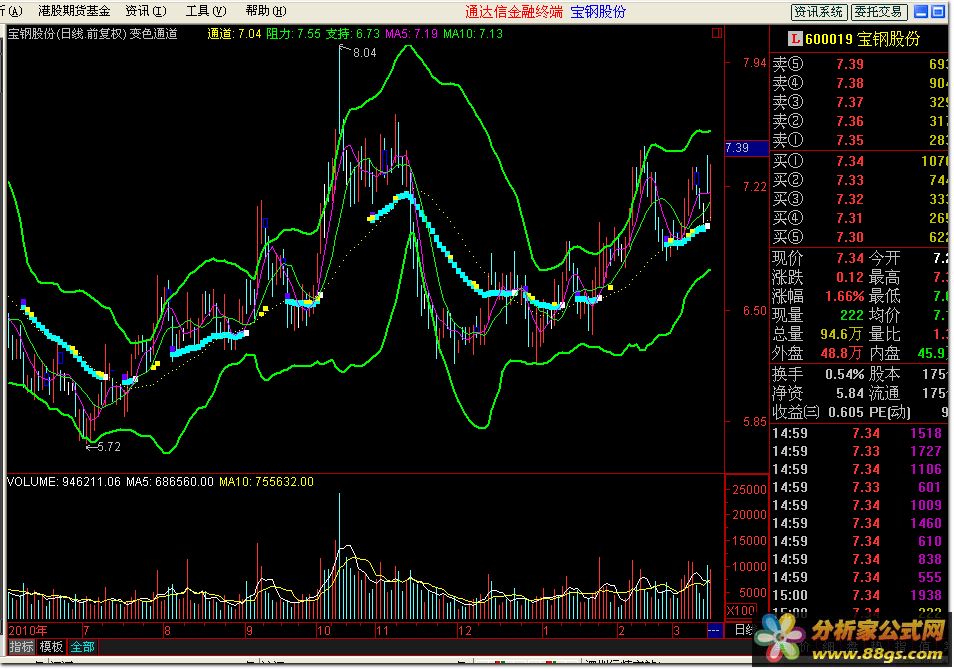
Task: Click month 9 on the time axis
Action: (249, 631)
